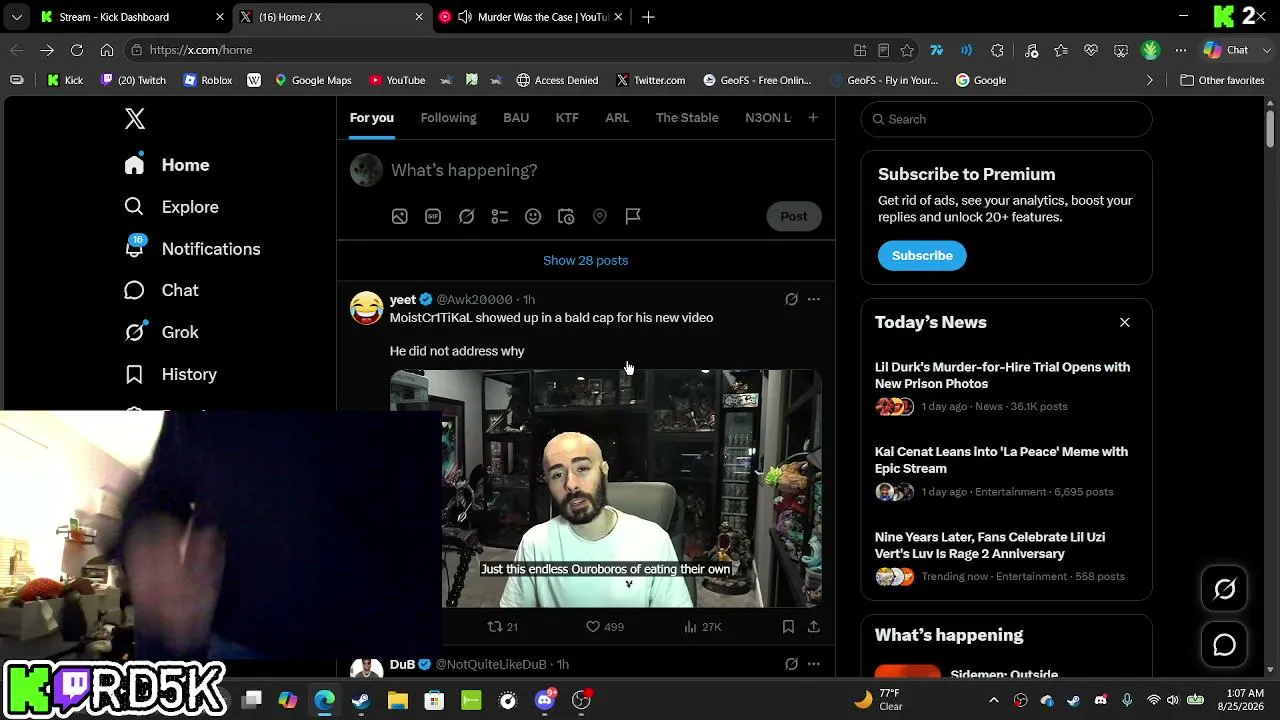This screenshot has height=720, width=1280.
Task: Open Discord from the taskbar
Action: [x=545, y=700]
